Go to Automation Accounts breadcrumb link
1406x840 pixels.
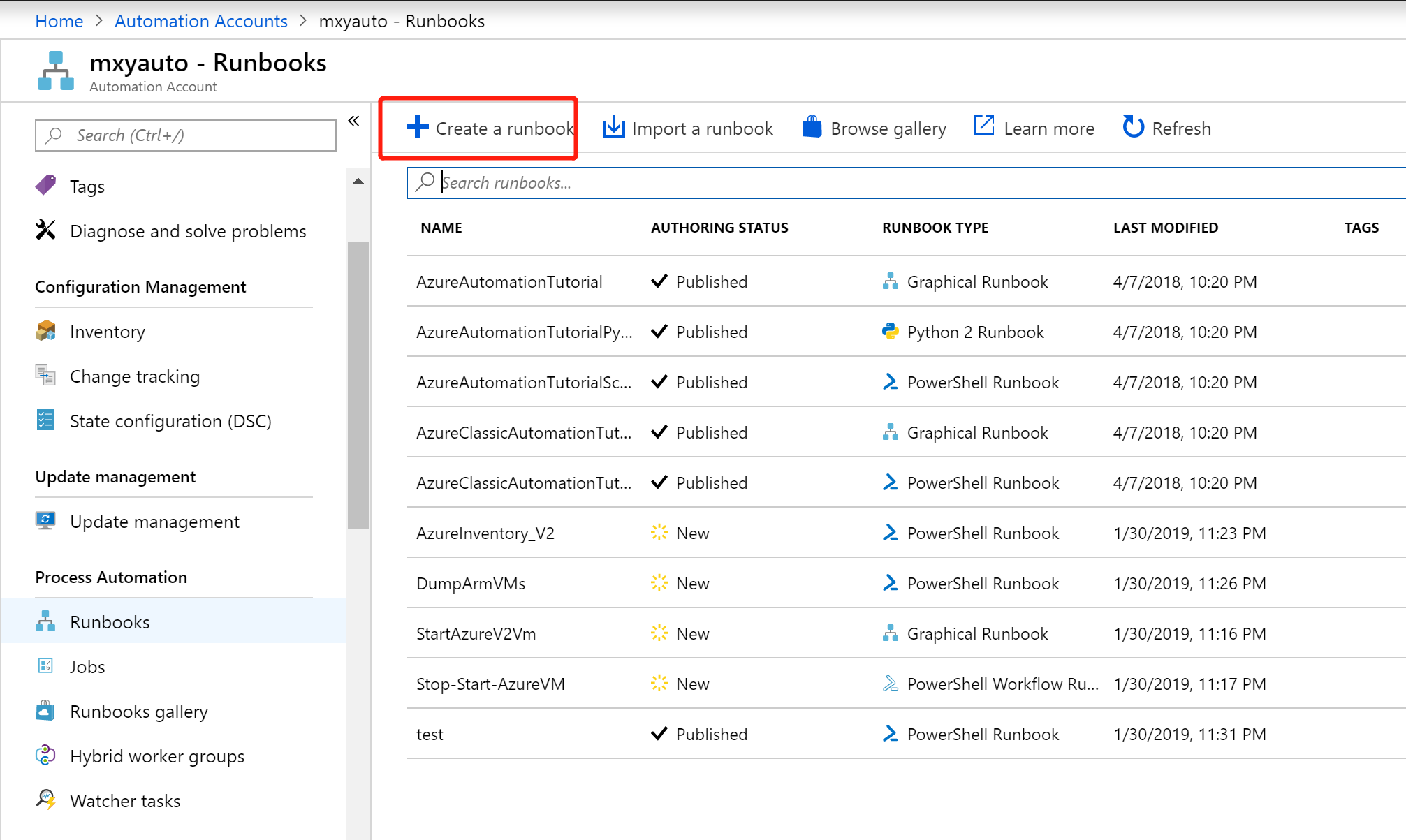(x=201, y=21)
